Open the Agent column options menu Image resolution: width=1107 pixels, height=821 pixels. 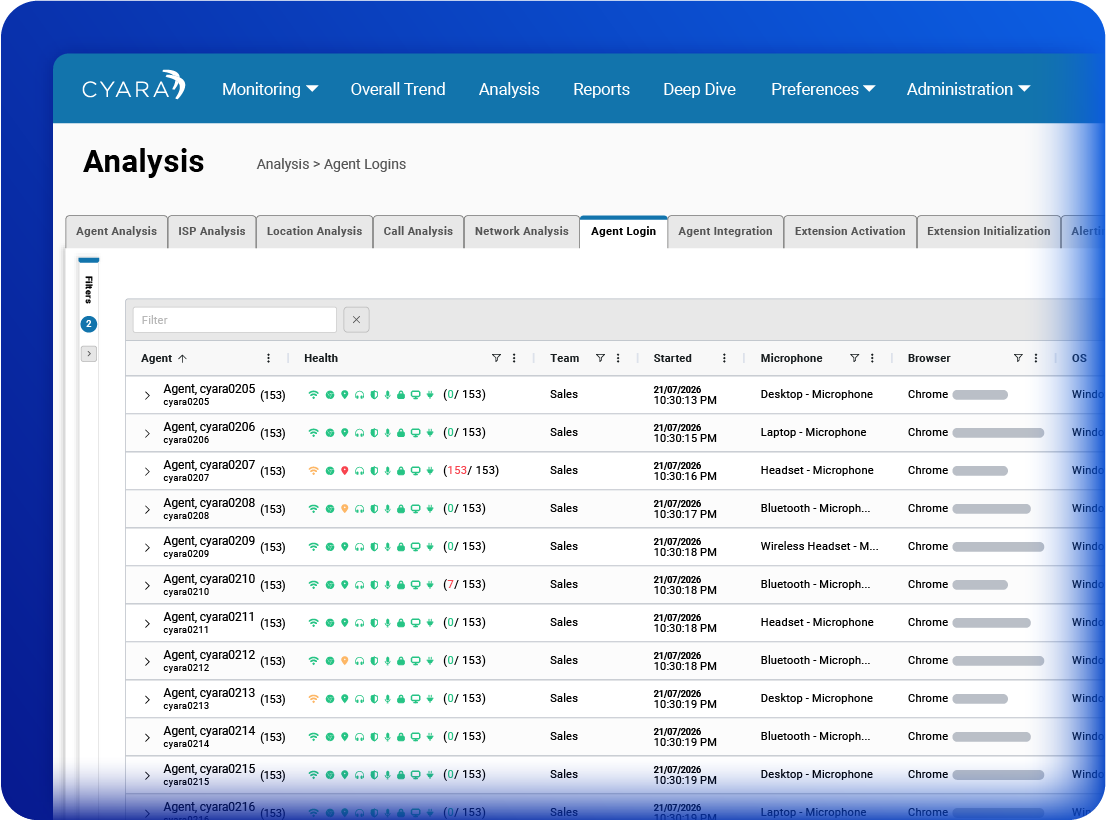click(x=268, y=359)
